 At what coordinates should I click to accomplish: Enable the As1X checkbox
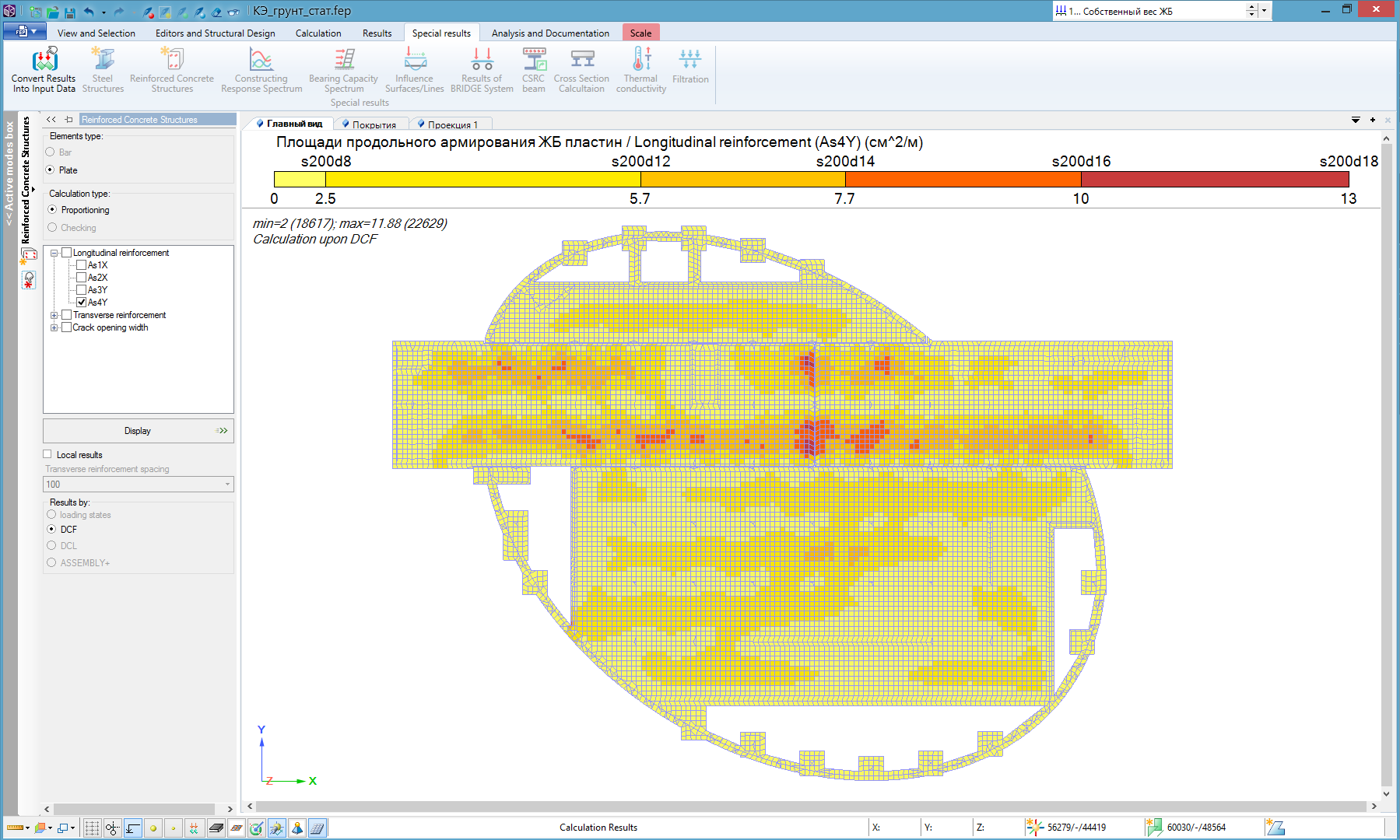tap(82, 265)
